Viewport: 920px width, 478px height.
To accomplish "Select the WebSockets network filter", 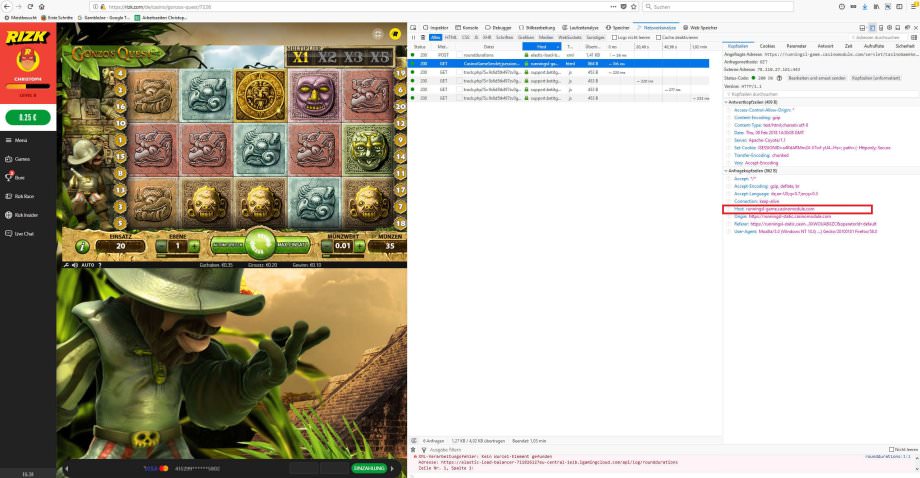I will (x=570, y=37).
